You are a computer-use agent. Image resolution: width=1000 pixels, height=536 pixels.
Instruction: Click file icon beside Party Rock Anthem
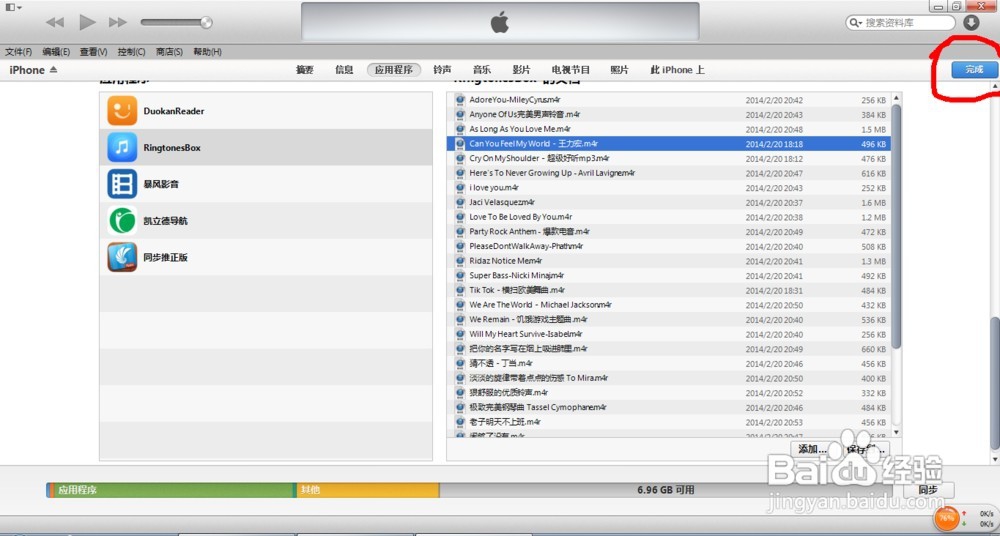(x=460, y=232)
